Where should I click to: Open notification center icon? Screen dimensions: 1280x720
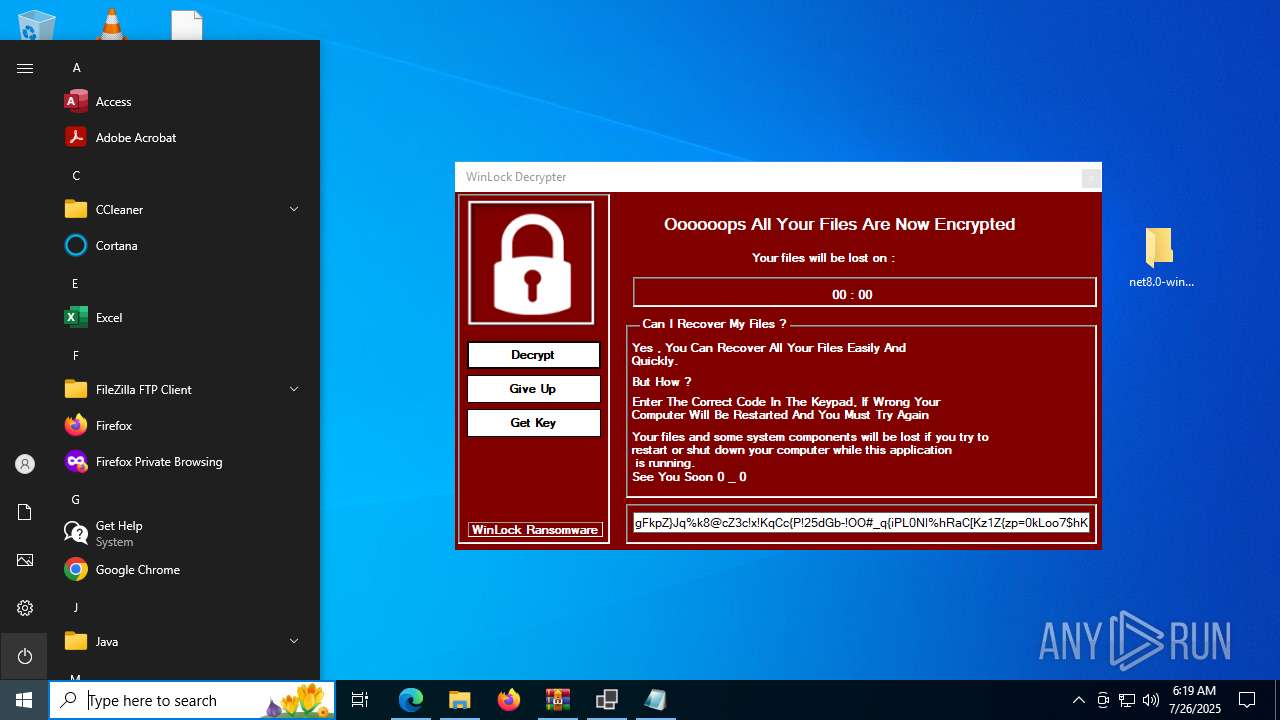click(x=1248, y=700)
